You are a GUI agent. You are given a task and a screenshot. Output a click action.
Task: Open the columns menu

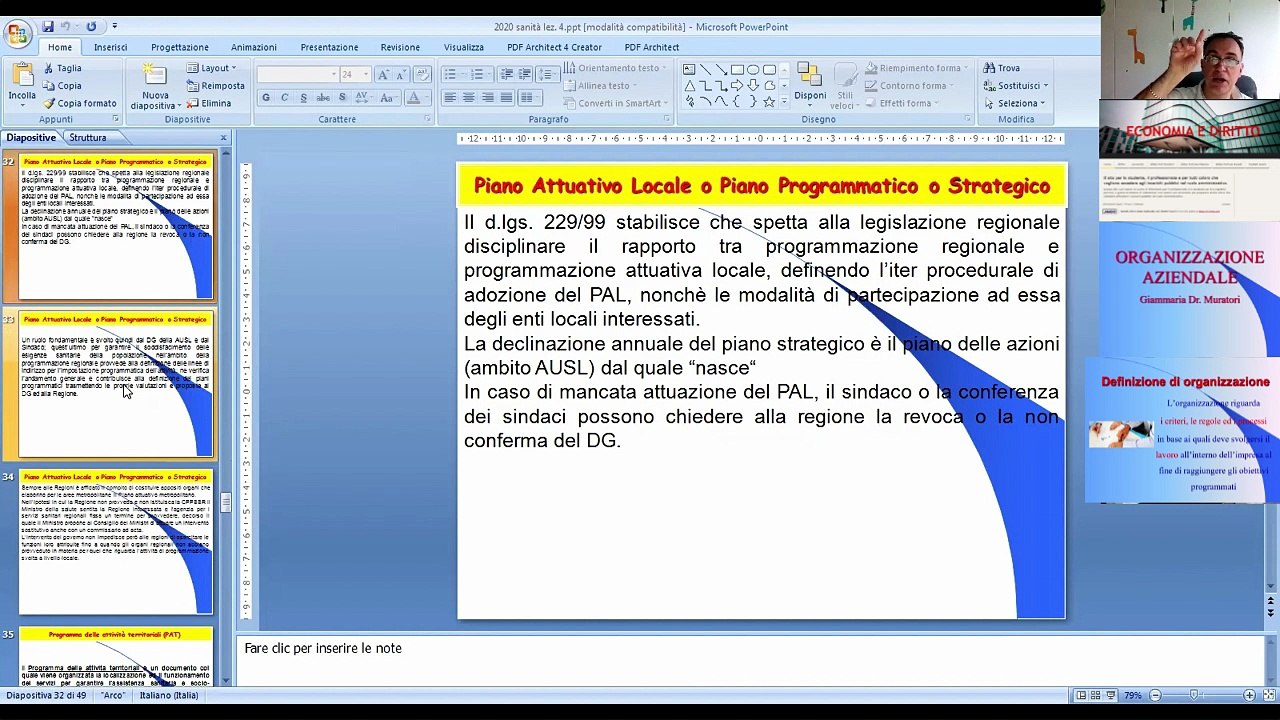[x=528, y=98]
